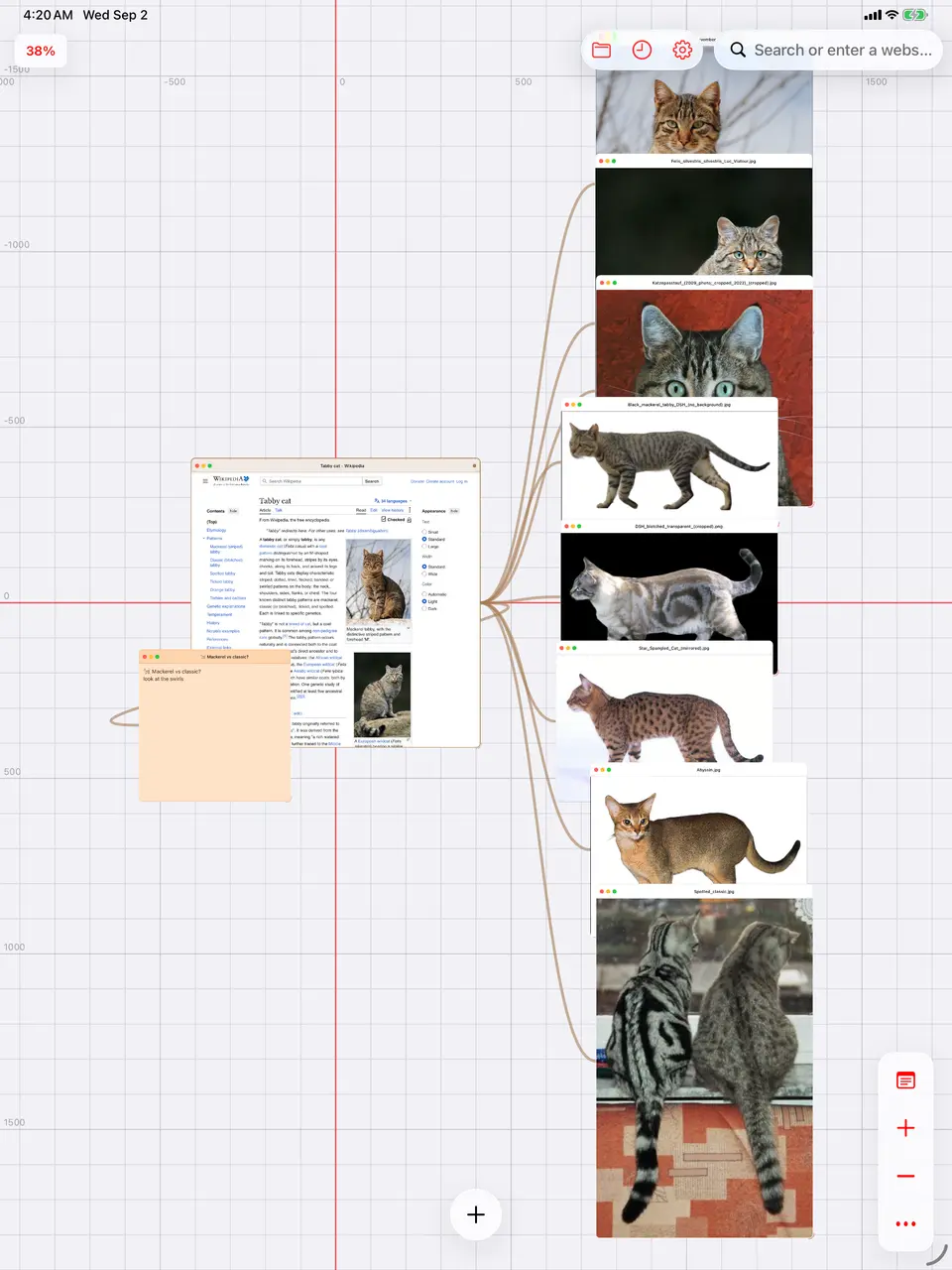Select the Abyssin.jpg window title
952x1270 pixels.
pos(708,770)
